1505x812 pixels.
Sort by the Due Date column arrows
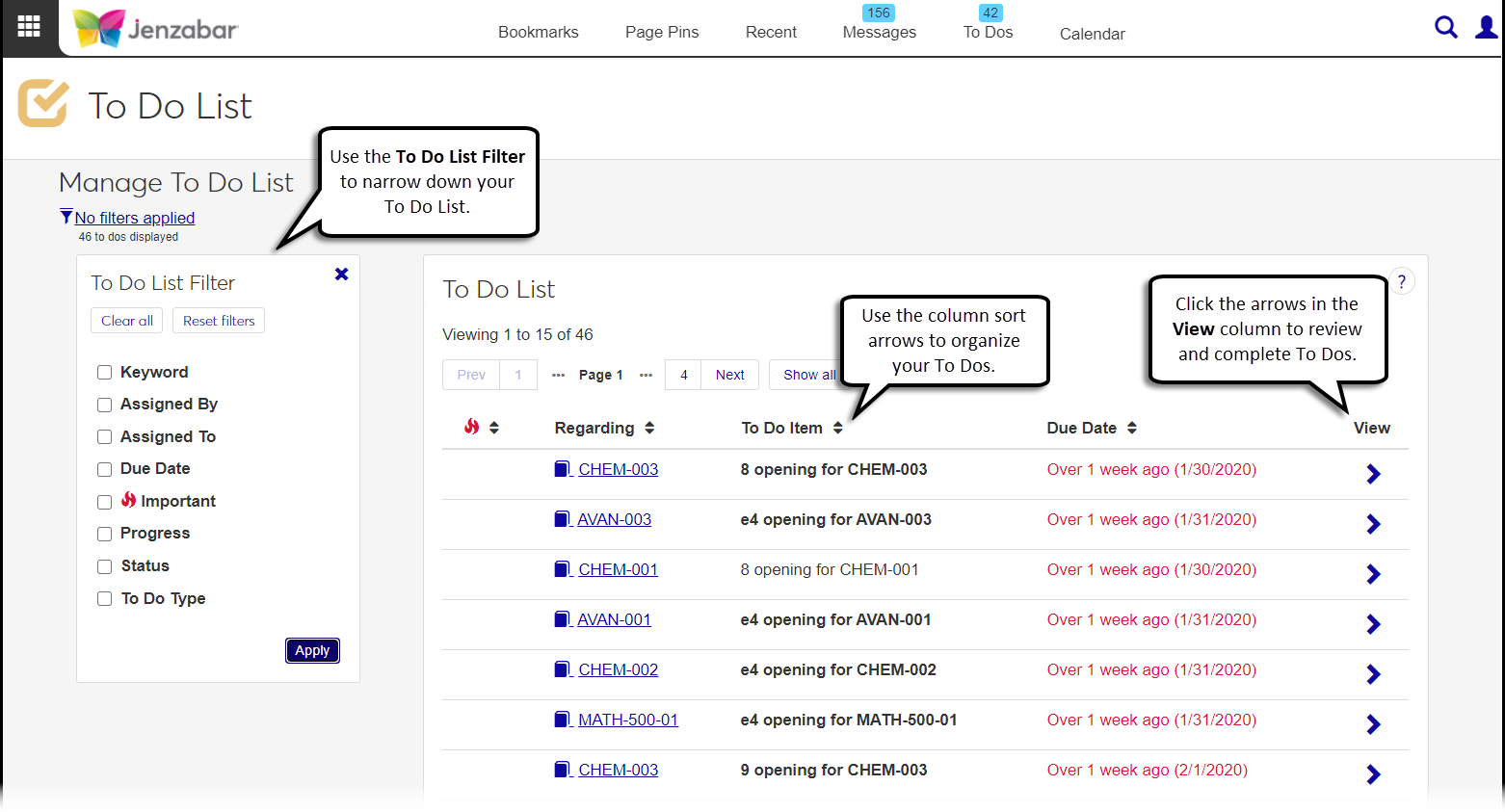click(x=1132, y=428)
